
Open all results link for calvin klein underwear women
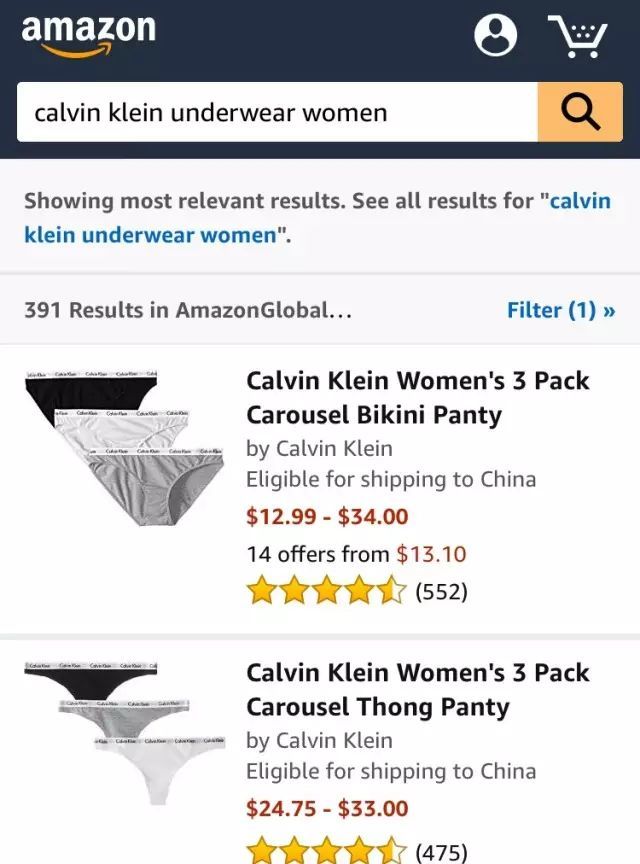click(x=318, y=218)
